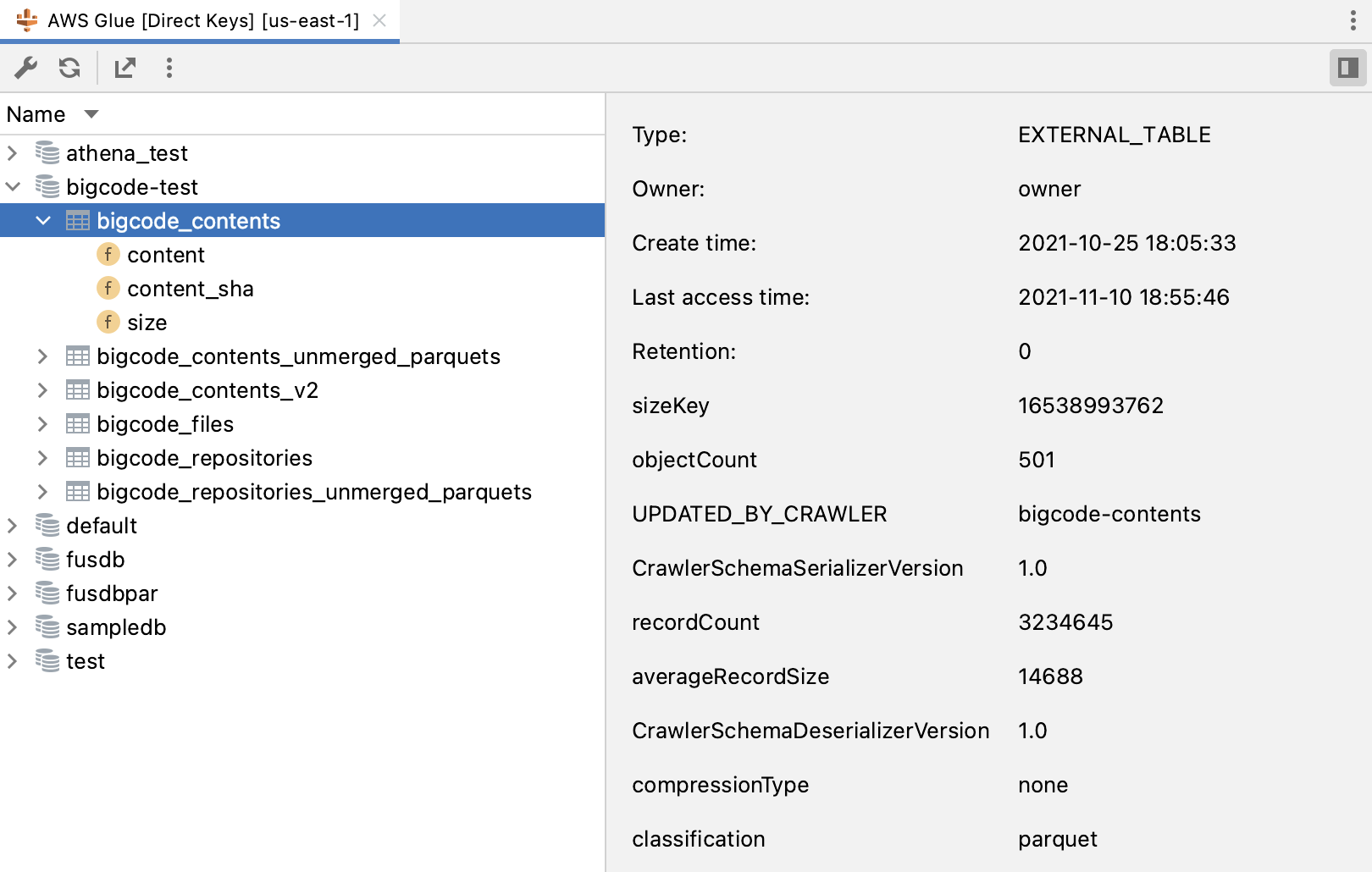Click the refresh icon in the toolbar
Screen dimensions: 1372x872
coord(69,68)
